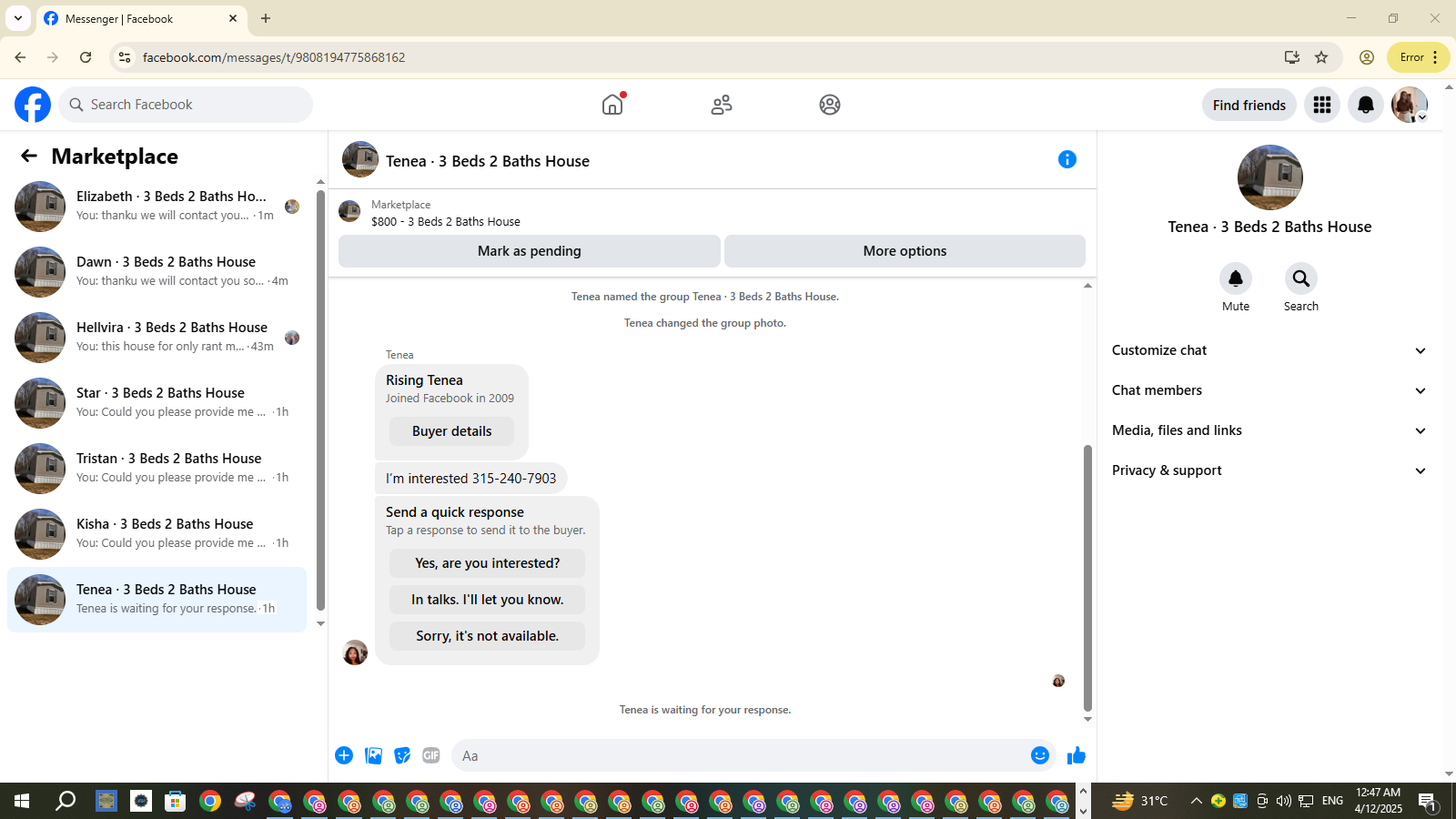Expand Privacy & support section
Image resolution: width=1456 pixels, height=819 pixels.
[x=1269, y=470]
